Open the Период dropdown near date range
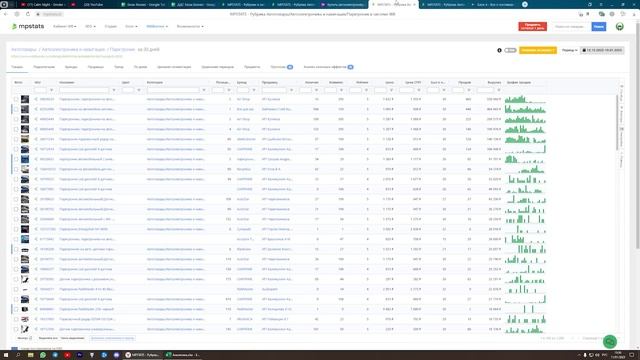This screenshot has width=640, height=360. click(x=569, y=50)
